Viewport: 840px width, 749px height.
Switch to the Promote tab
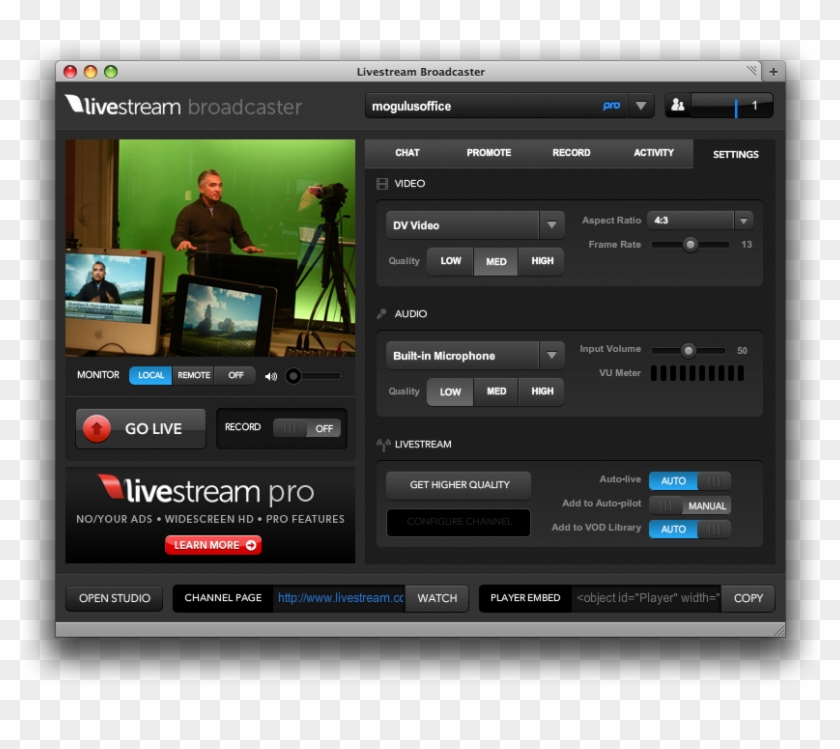489,153
